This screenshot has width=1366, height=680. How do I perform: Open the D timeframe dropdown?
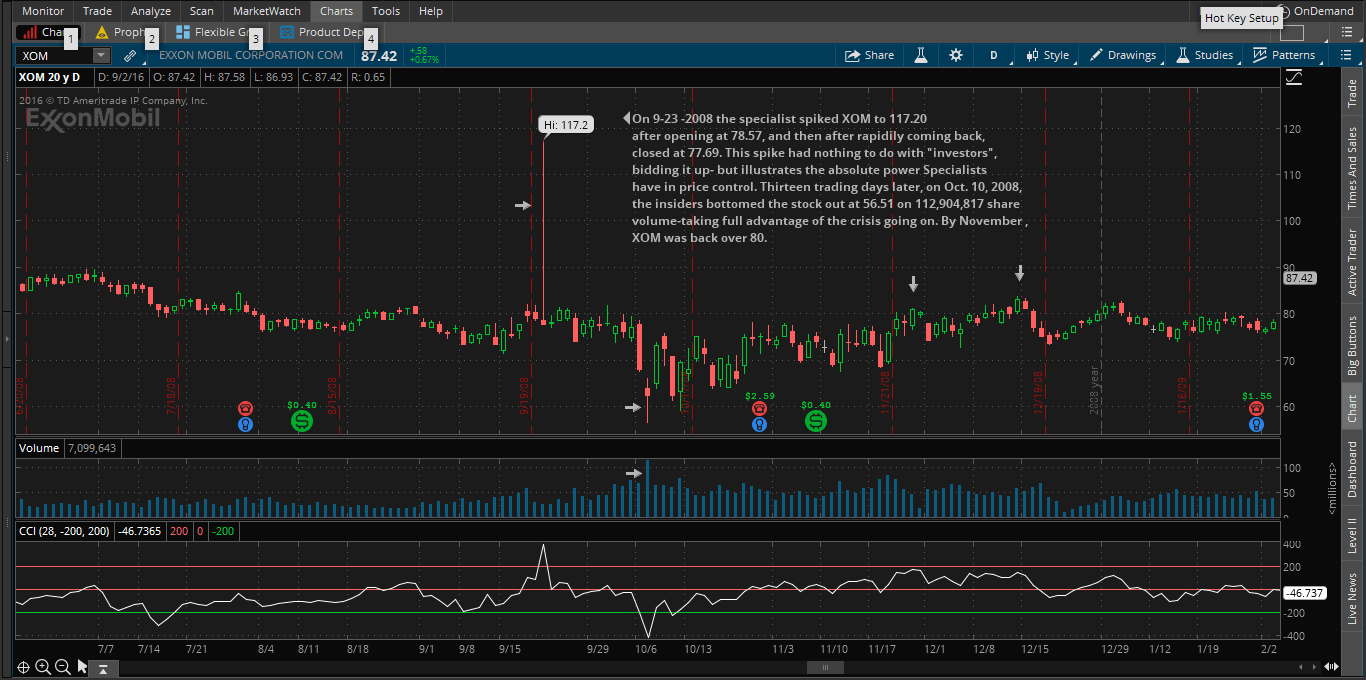click(x=993, y=56)
